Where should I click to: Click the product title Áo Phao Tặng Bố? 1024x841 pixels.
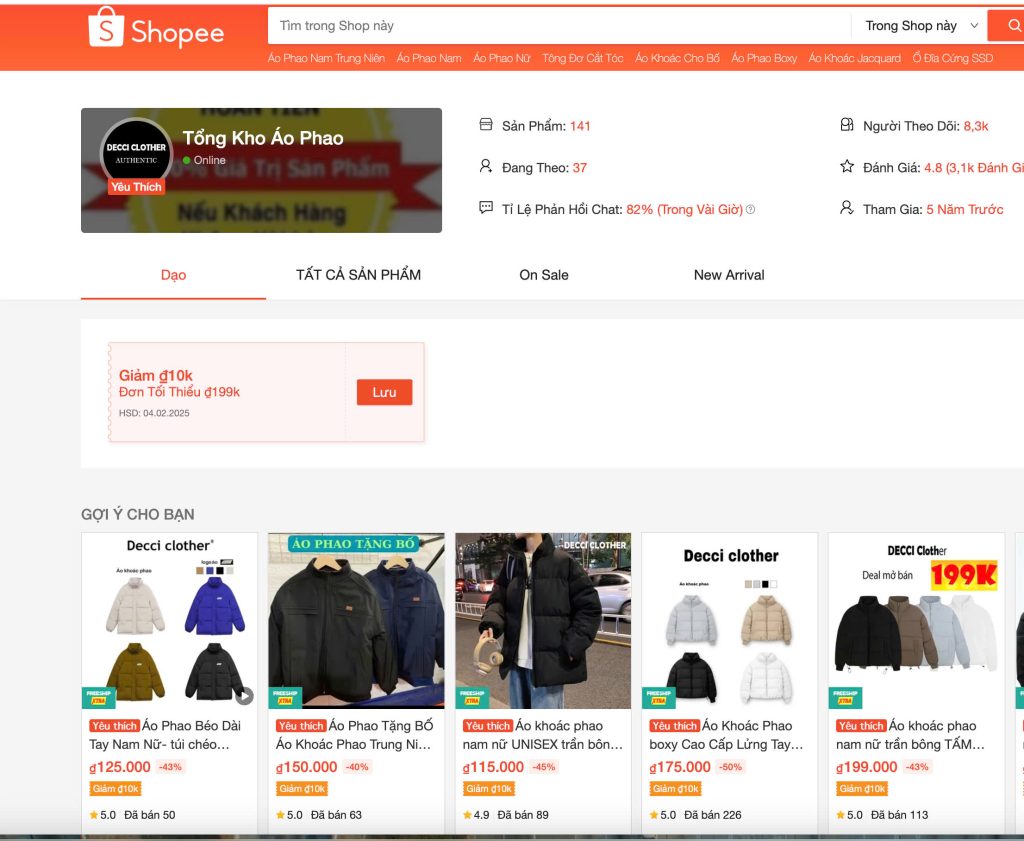353,735
